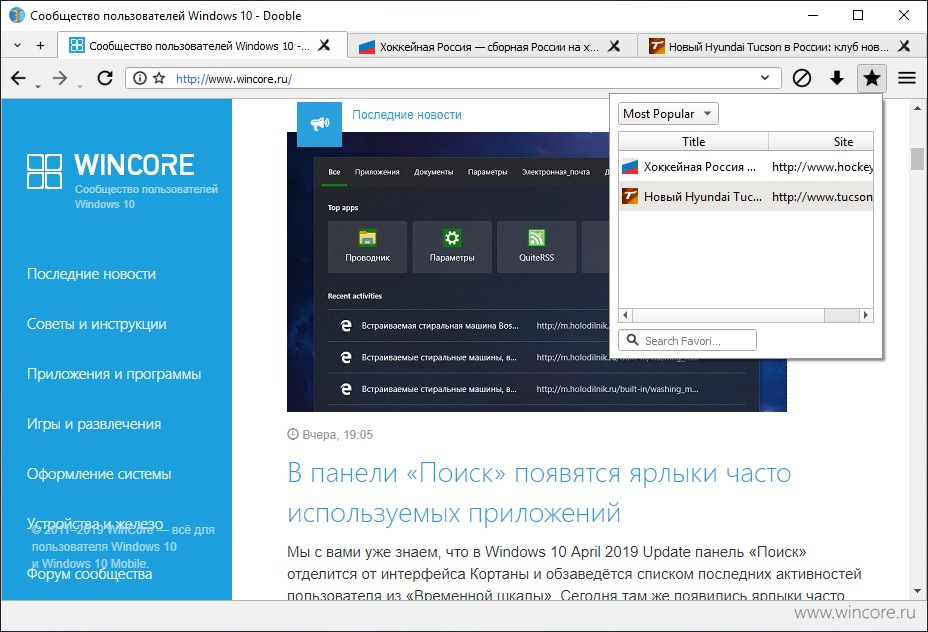
Task: Maximize the Dooble window
Action: point(858,15)
